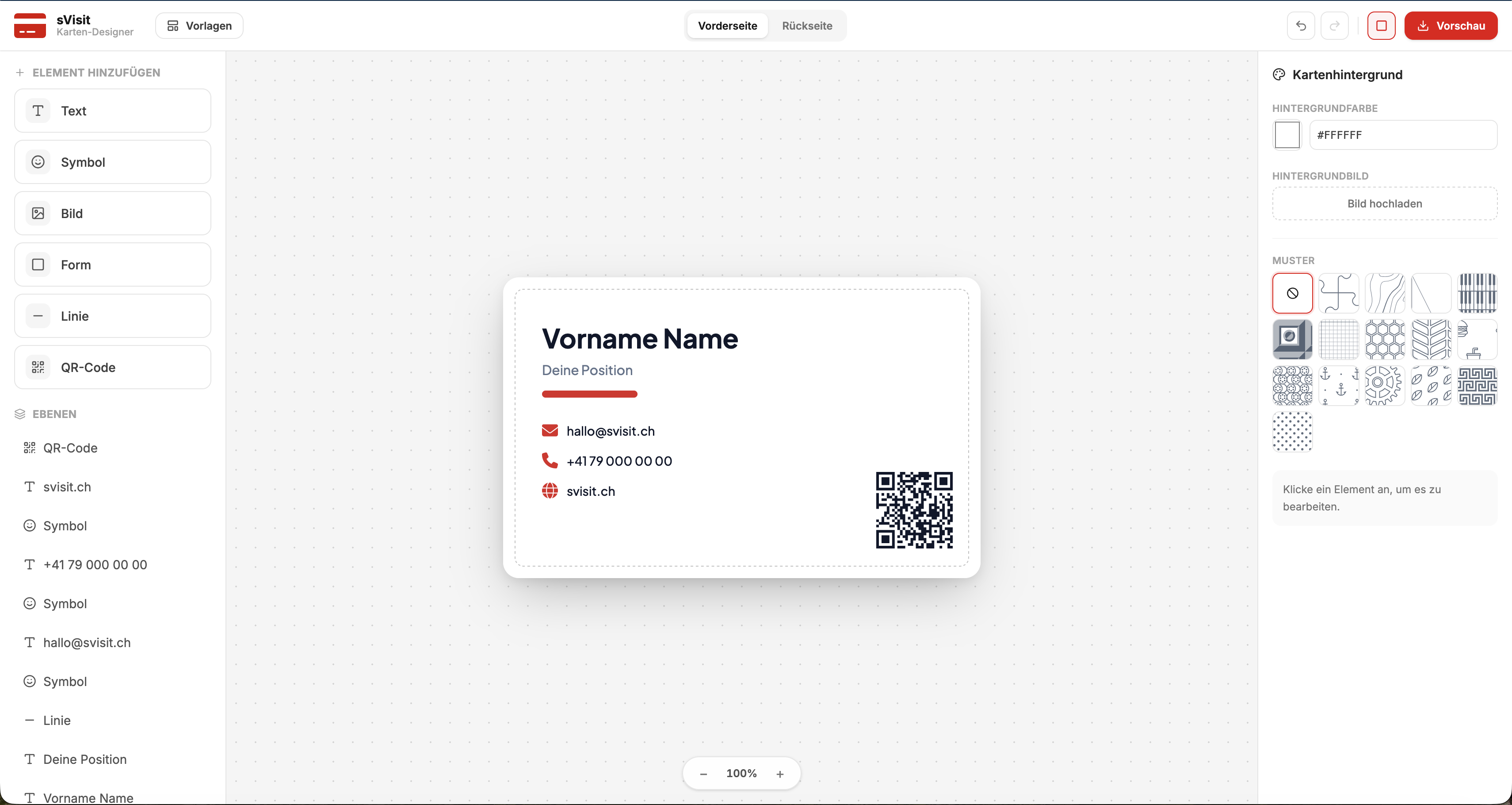Screen dimensions: 1512x805
Task: Click the Vorschau button
Action: click(1451, 26)
